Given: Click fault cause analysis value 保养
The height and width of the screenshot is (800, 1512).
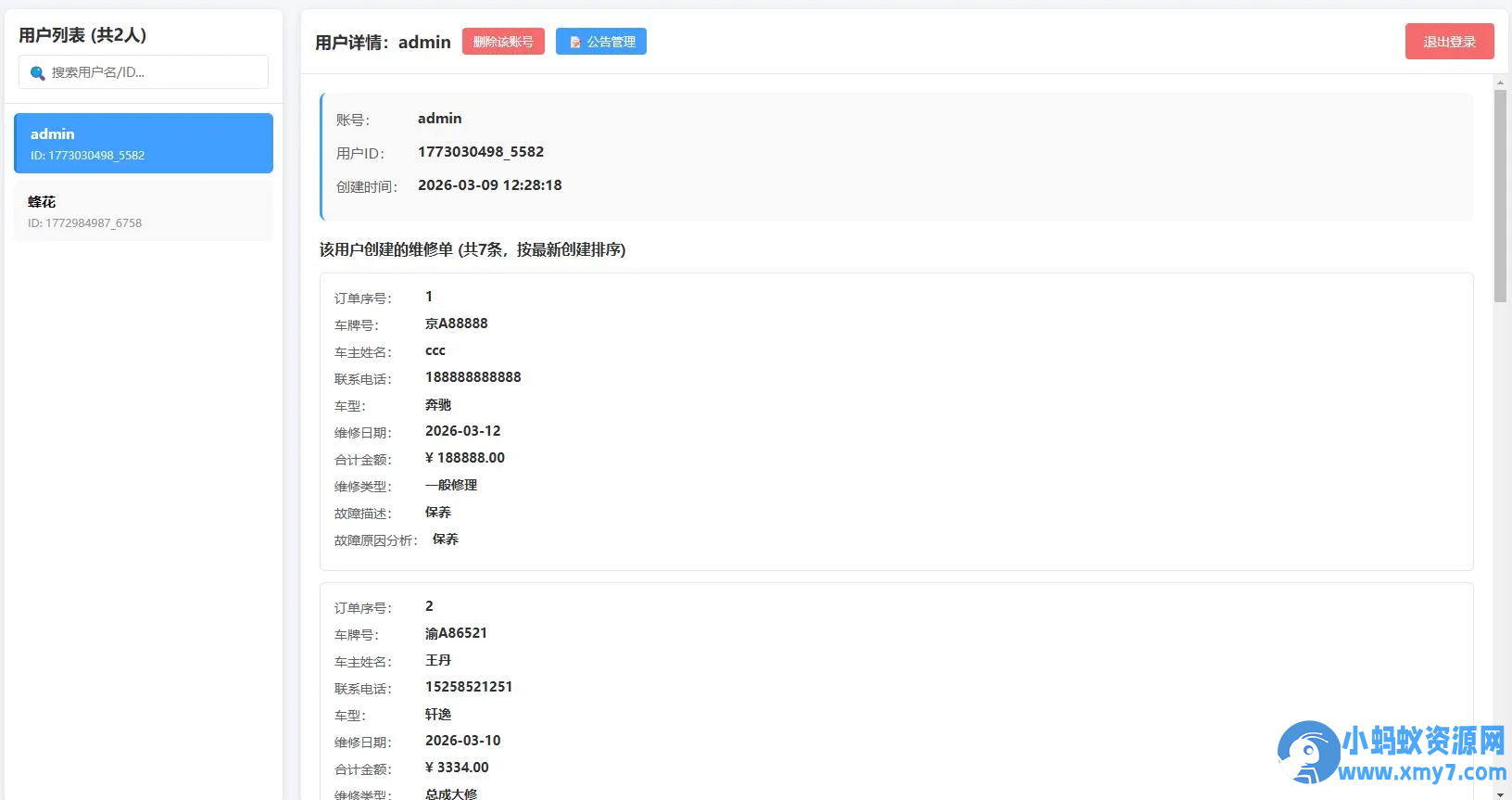Looking at the screenshot, I should pyautogui.click(x=446, y=540).
